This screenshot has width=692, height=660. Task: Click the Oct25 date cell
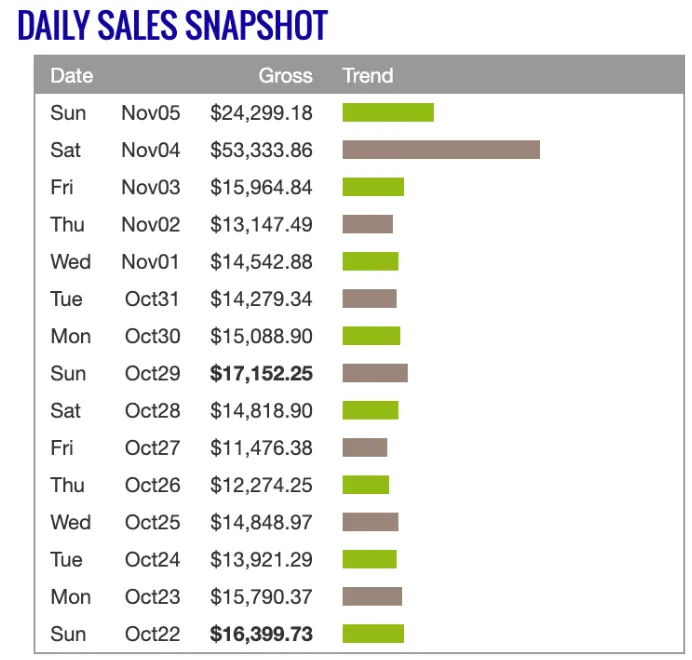click(152, 522)
